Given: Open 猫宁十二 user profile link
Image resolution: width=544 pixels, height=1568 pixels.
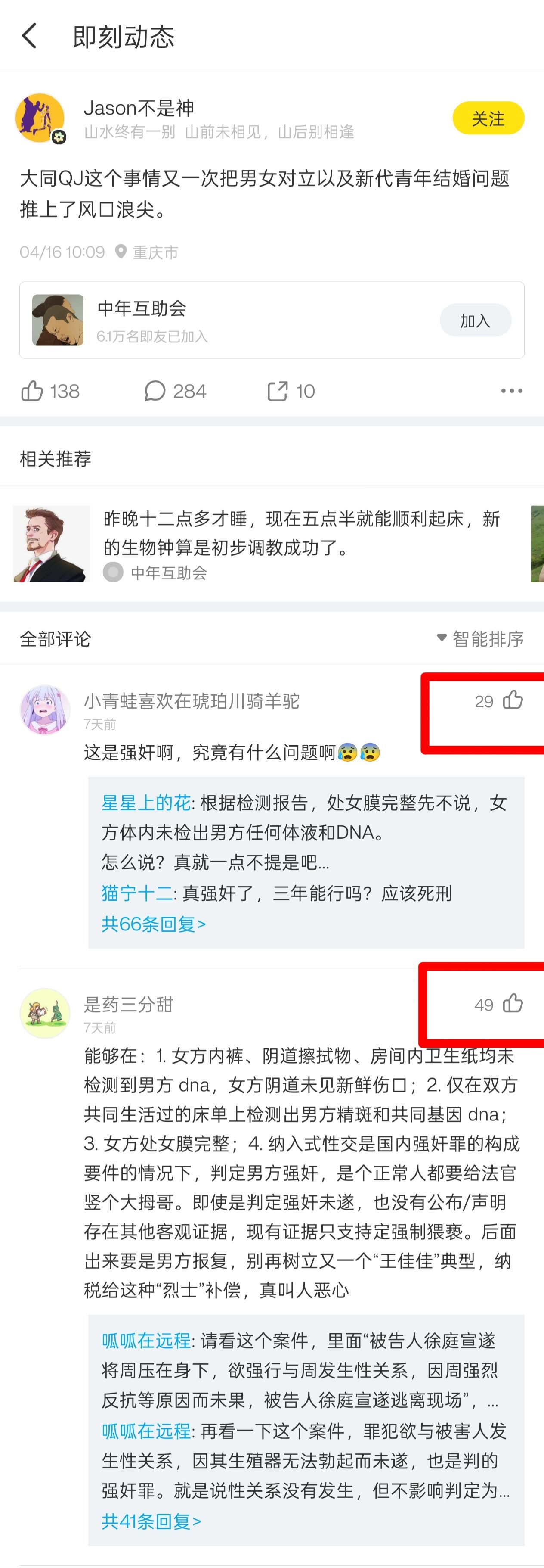Looking at the screenshot, I should coord(137,893).
